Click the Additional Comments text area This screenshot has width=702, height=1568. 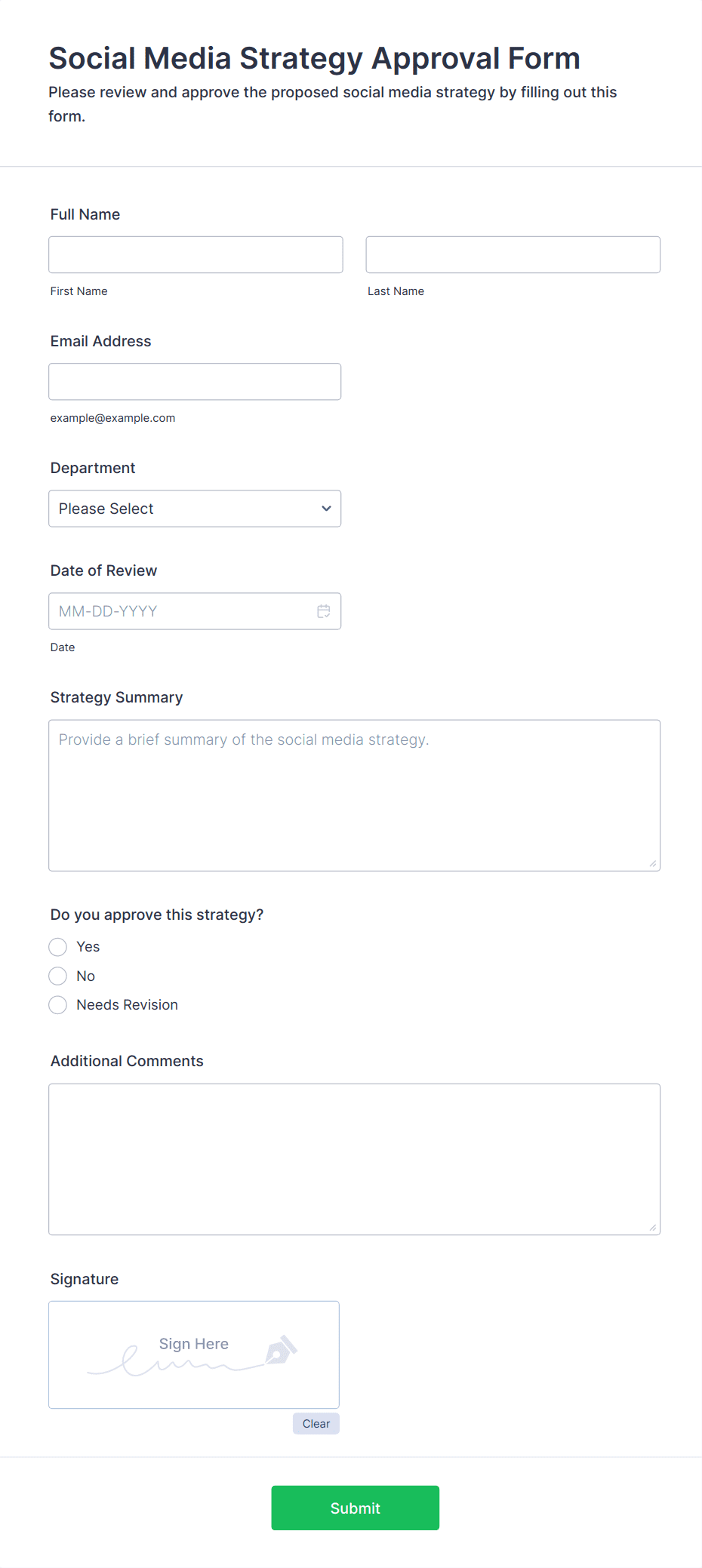(x=354, y=1159)
